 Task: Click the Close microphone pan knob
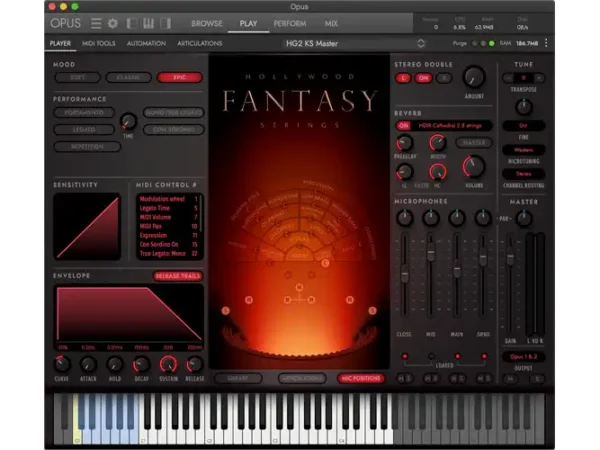click(x=404, y=218)
